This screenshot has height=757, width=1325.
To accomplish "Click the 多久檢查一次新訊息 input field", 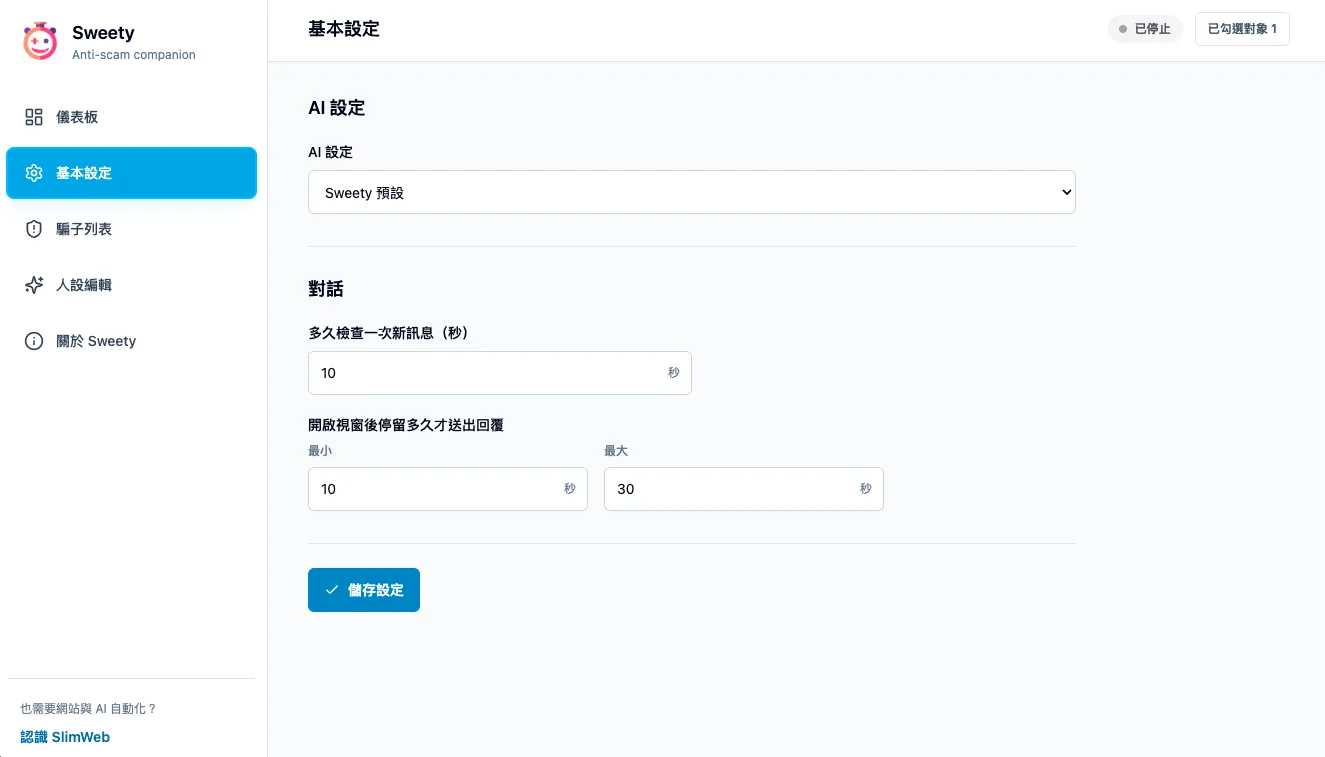I will click(x=500, y=373).
